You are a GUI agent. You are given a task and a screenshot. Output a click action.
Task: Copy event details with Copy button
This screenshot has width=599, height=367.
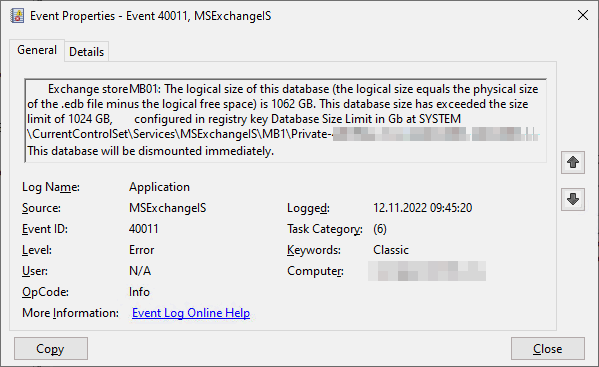pyautogui.click(x=51, y=348)
